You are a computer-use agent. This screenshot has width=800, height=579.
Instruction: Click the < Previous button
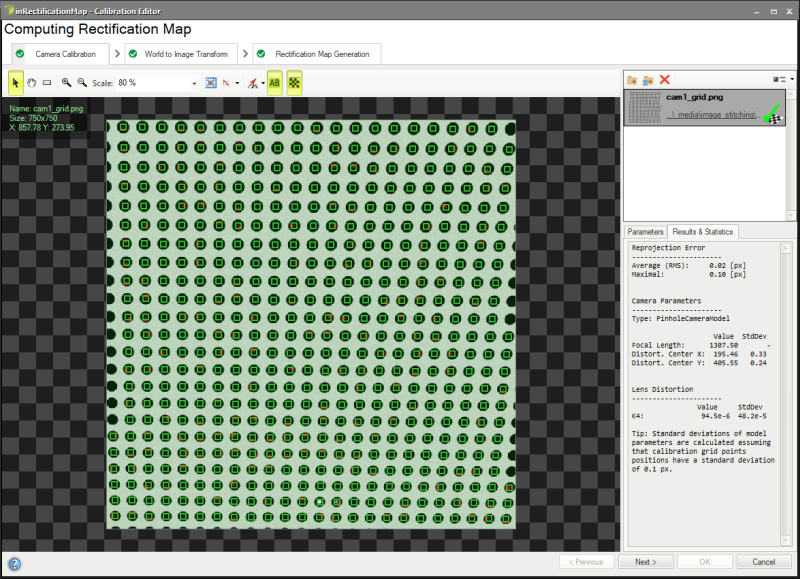(x=586, y=562)
